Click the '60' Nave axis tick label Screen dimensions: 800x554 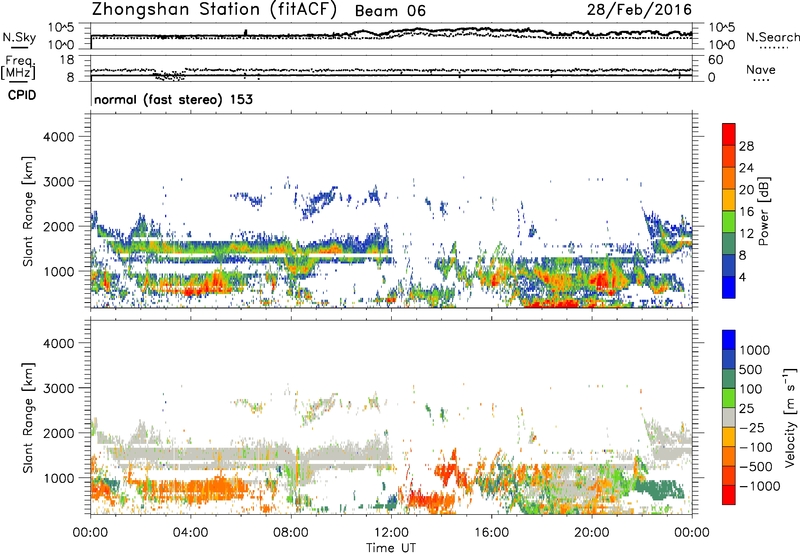coord(715,60)
